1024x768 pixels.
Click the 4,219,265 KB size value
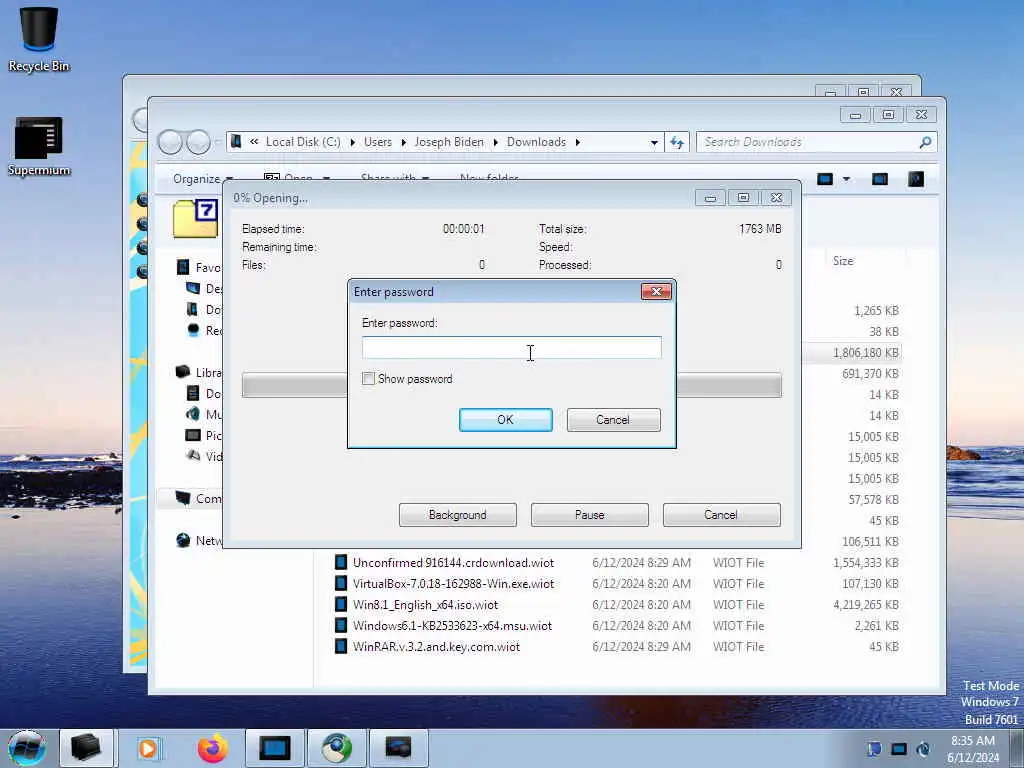tap(865, 605)
